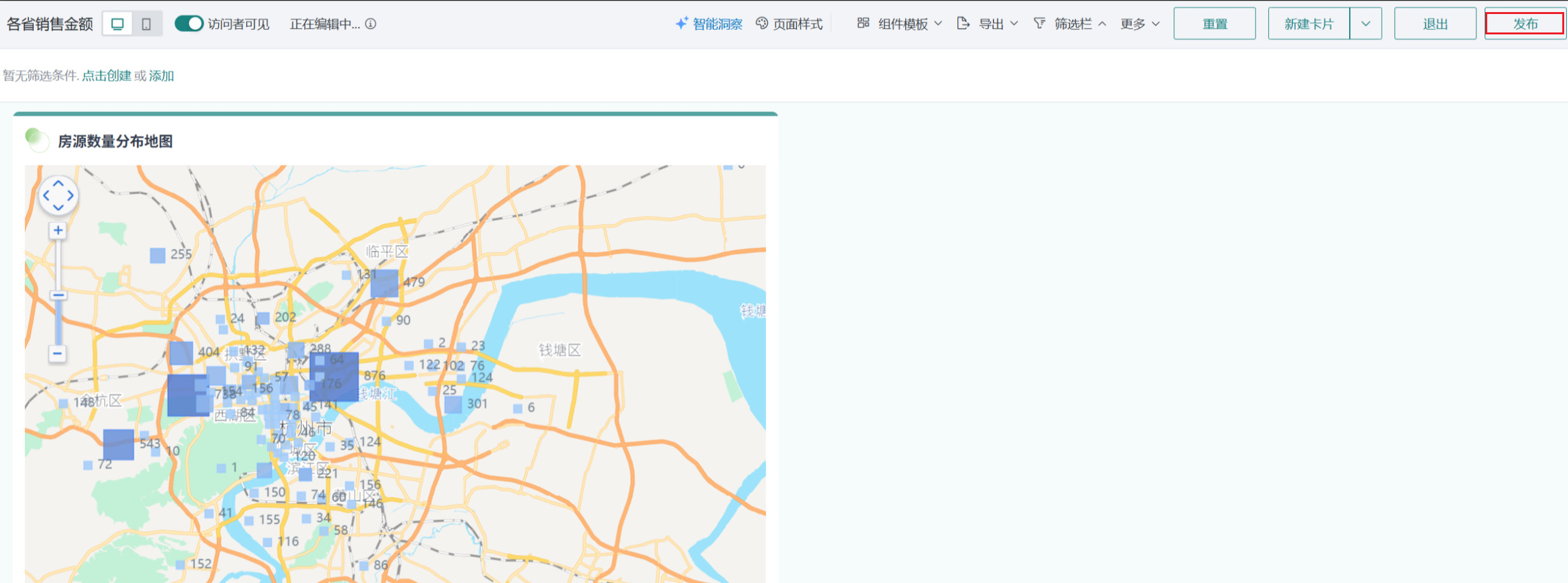Open the 更多 menu
The image size is (1568, 583).
pyautogui.click(x=1140, y=24)
